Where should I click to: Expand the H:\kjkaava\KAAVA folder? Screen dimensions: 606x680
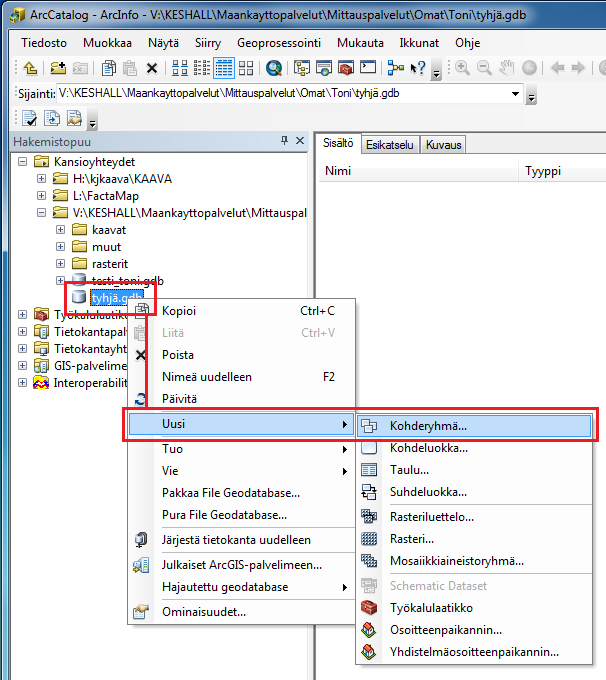pos(41,179)
